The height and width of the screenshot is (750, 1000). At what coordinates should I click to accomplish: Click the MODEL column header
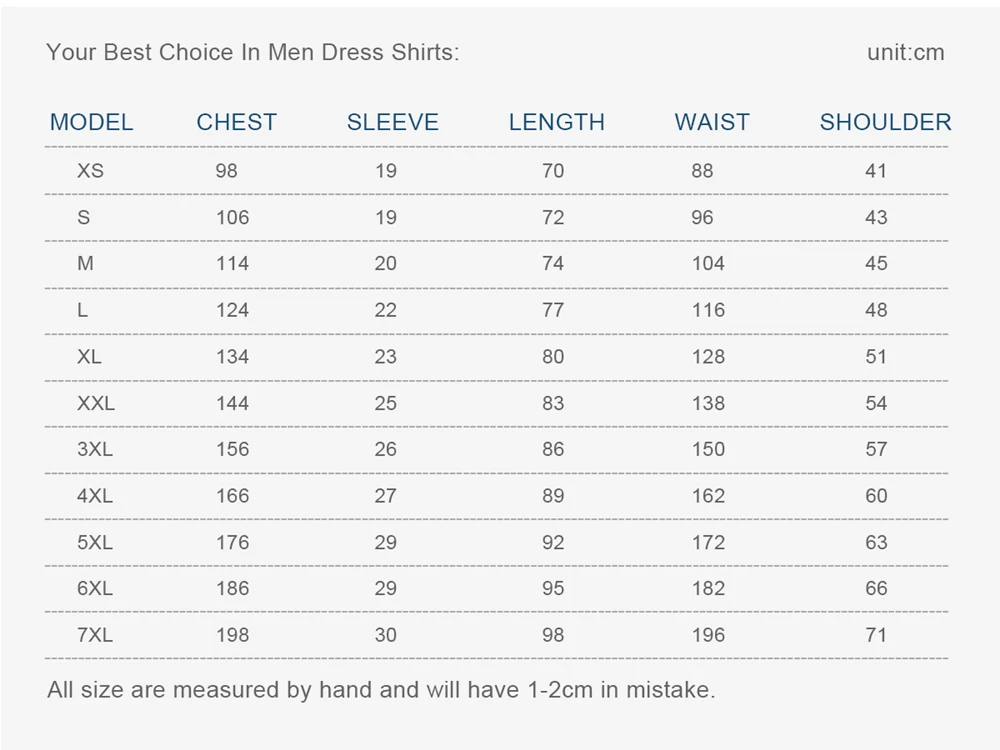(91, 122)
